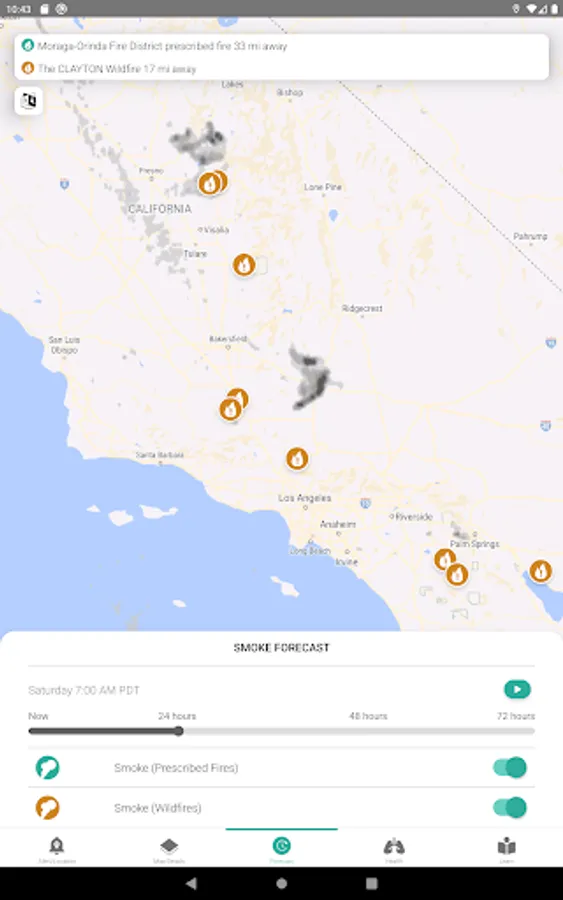Select the fire marker north of Los Angeles

[x=297, y=458]
